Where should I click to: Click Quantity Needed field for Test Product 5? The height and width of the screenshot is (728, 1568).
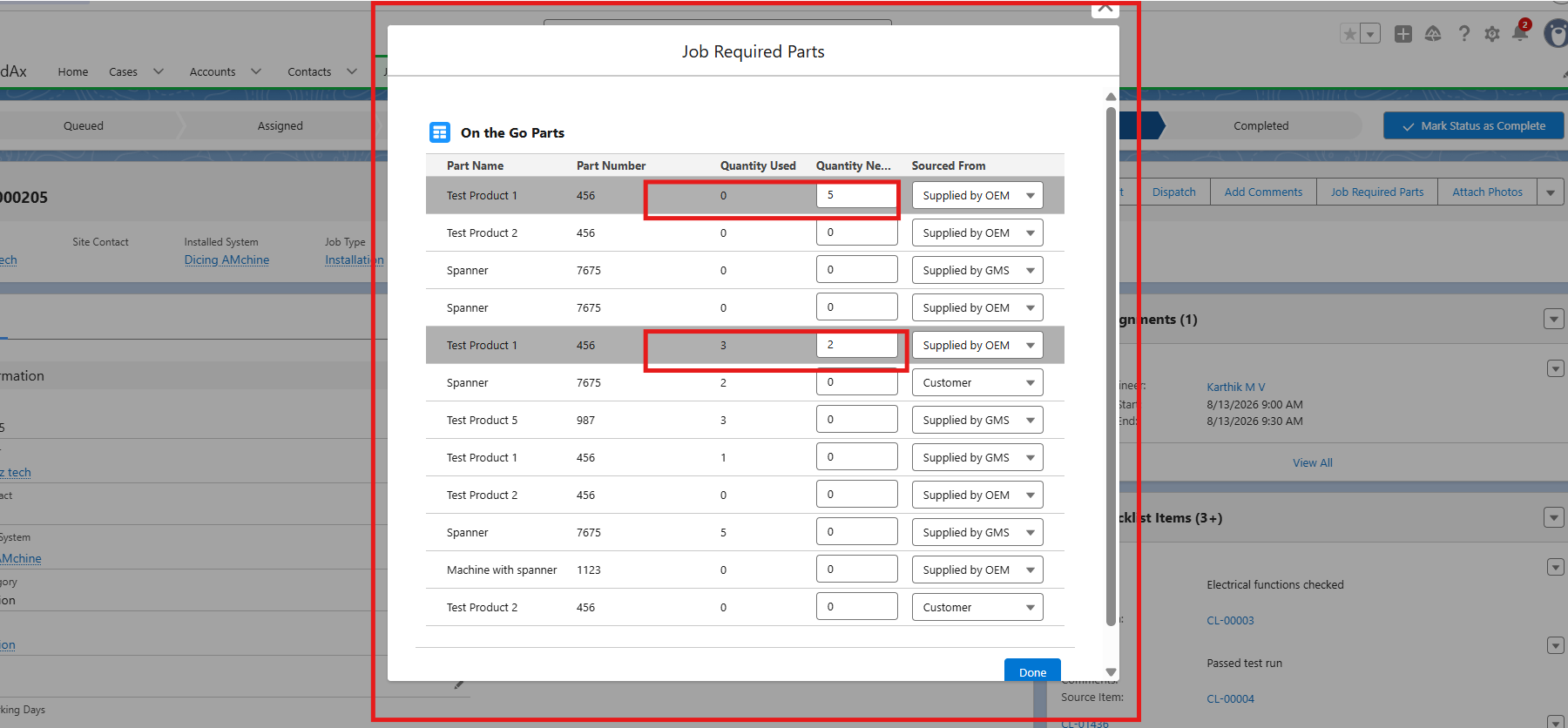[856, 419]
